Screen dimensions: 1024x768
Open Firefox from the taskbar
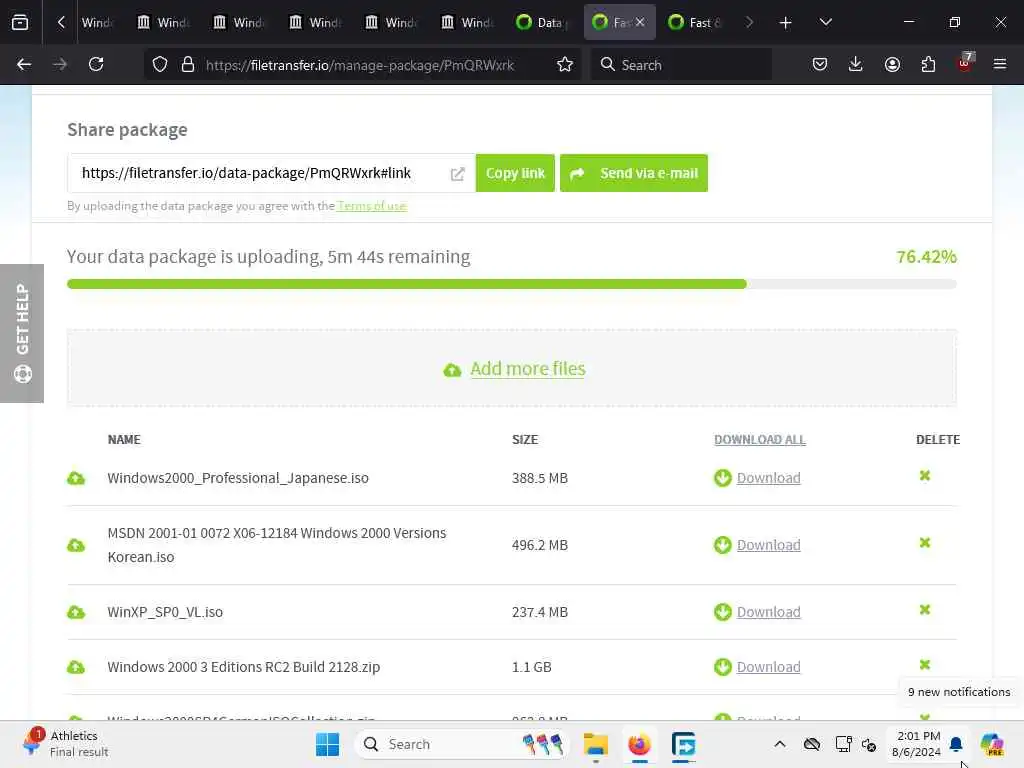coord(639,744)
